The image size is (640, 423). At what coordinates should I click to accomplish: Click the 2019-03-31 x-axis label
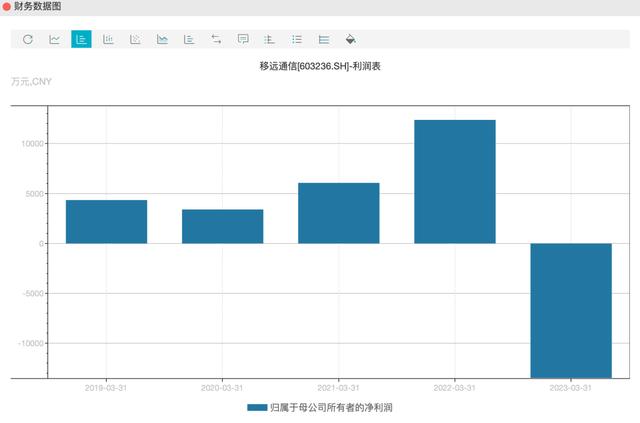pyautogui.click(x=106, y=388)
